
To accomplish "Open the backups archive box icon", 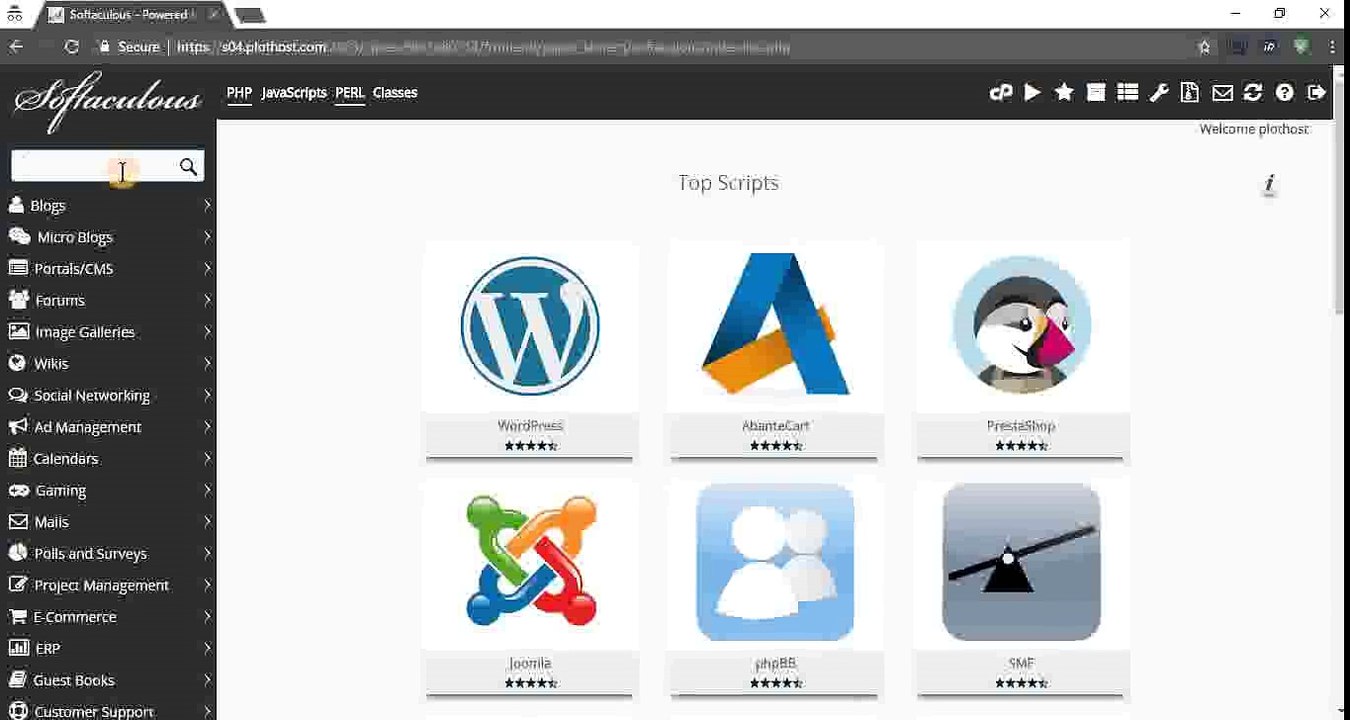I will (x=1096, y=92).
